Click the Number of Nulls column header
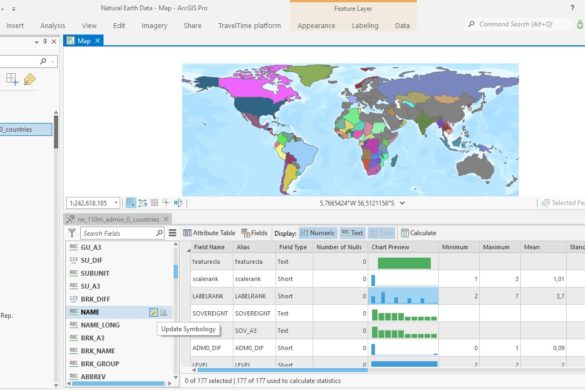 point(339,247)
